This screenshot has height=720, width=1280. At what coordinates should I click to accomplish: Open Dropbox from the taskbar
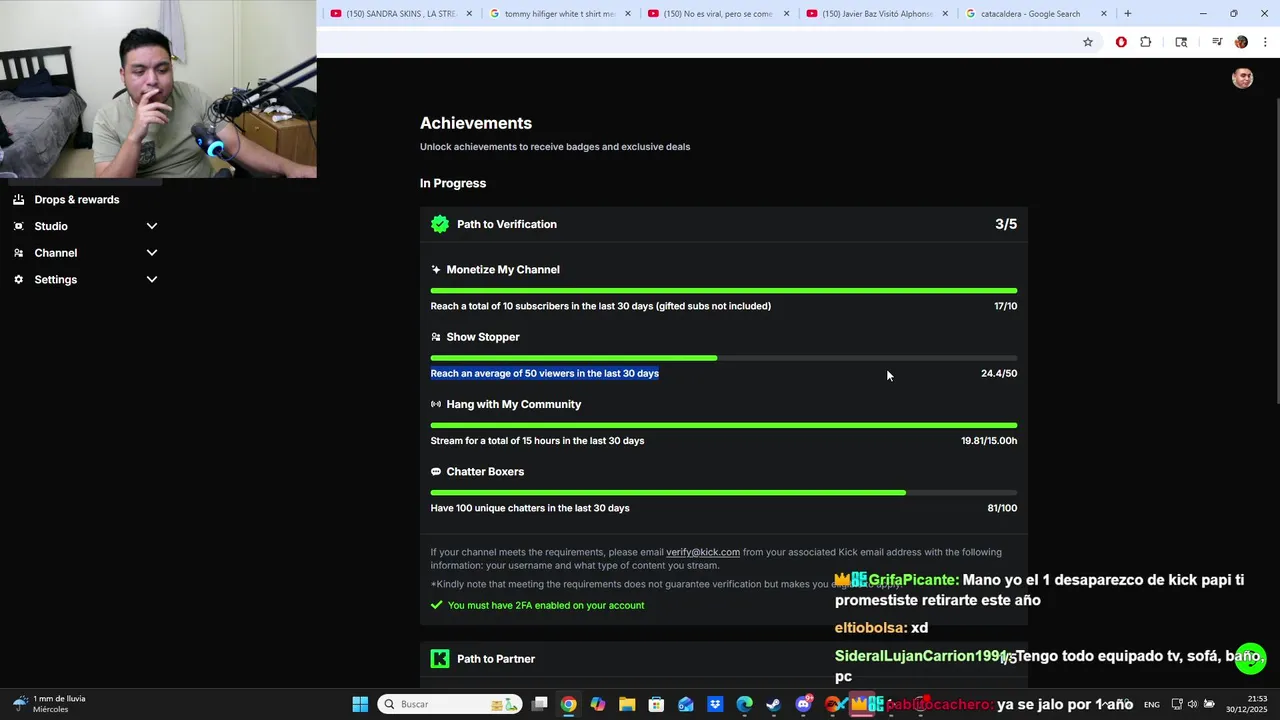pyautogui.click(x=715, y=704)
